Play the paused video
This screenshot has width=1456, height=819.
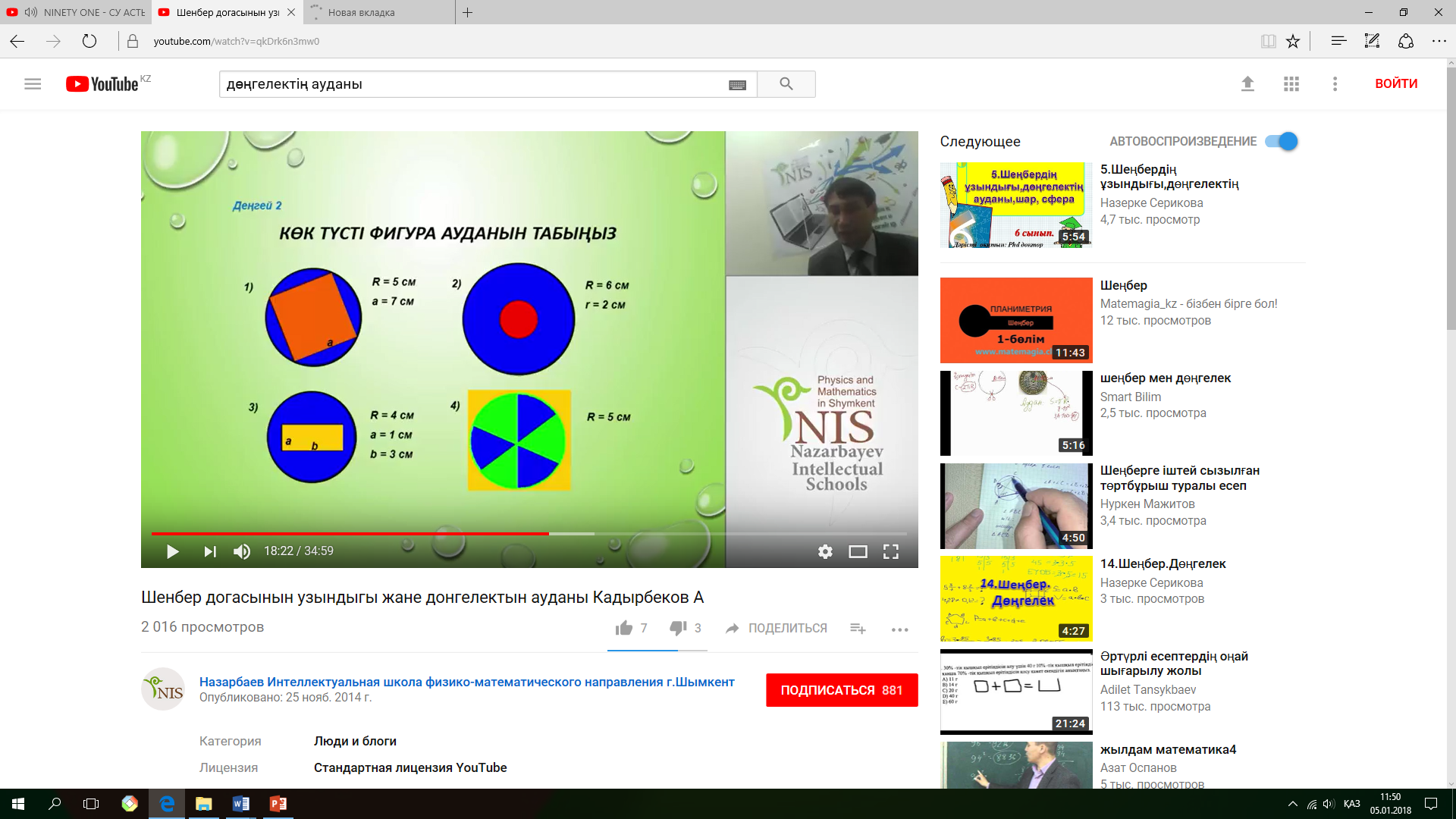point(172,551)
